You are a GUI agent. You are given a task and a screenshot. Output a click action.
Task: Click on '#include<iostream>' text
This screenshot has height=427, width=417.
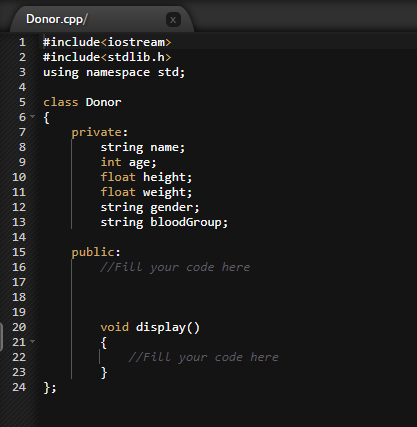(107, 42)
